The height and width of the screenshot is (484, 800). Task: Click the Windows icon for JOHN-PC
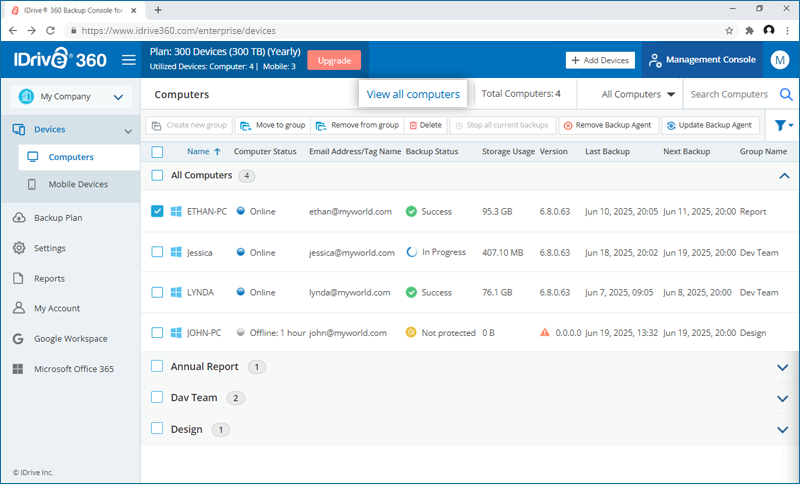pos(176,333)
